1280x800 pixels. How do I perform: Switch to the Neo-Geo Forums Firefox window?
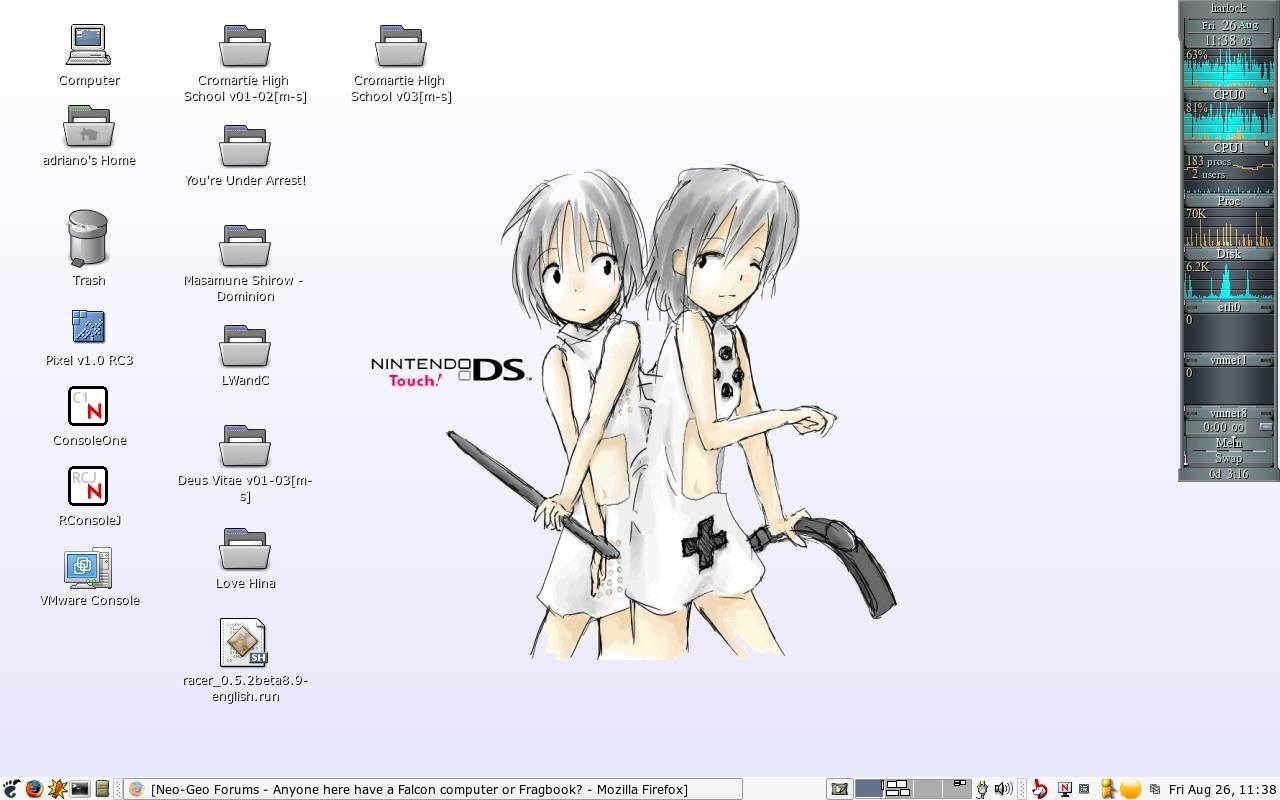(432, 789)
